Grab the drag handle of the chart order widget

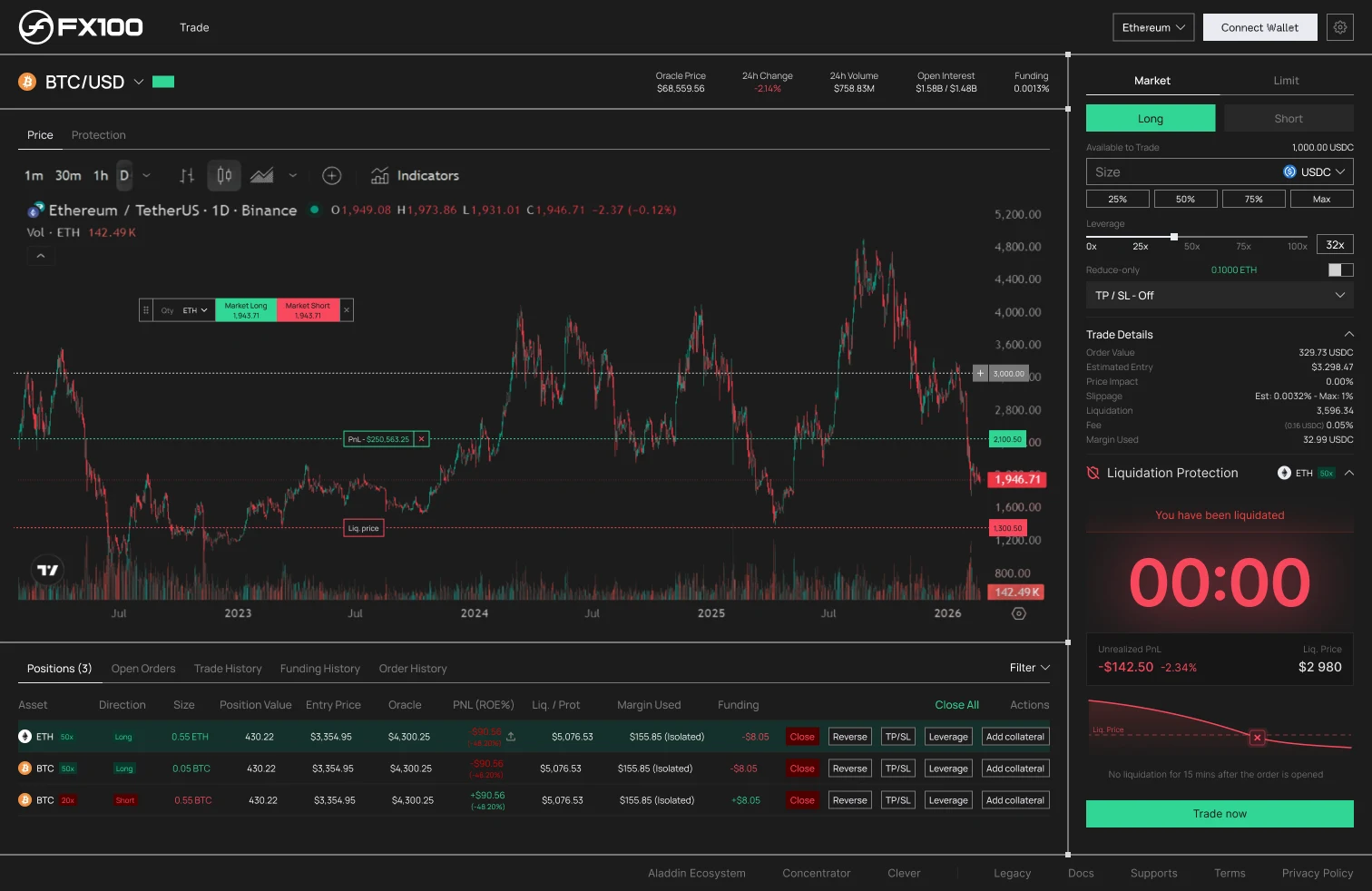tap(145, 310)
